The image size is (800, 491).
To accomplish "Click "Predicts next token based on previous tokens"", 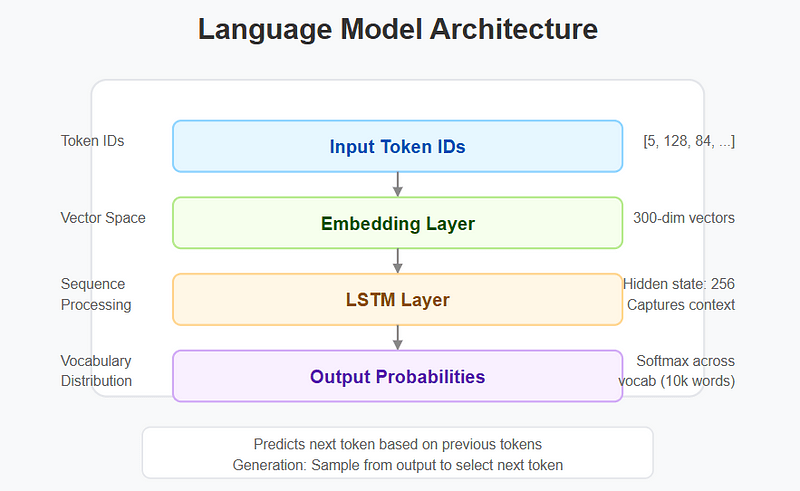I will click(x=397, y=443).
